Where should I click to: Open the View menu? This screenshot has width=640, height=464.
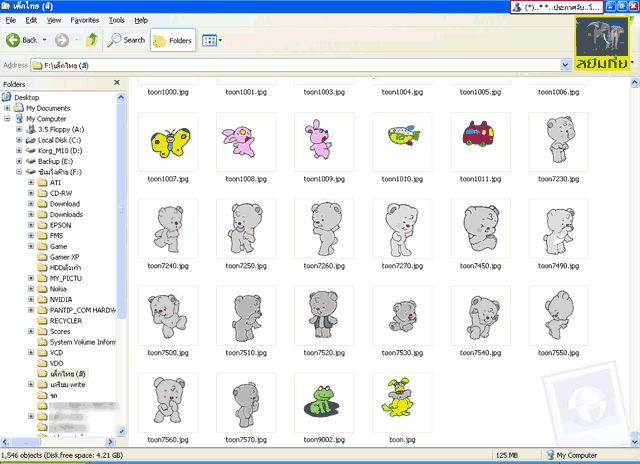point(53,20)
